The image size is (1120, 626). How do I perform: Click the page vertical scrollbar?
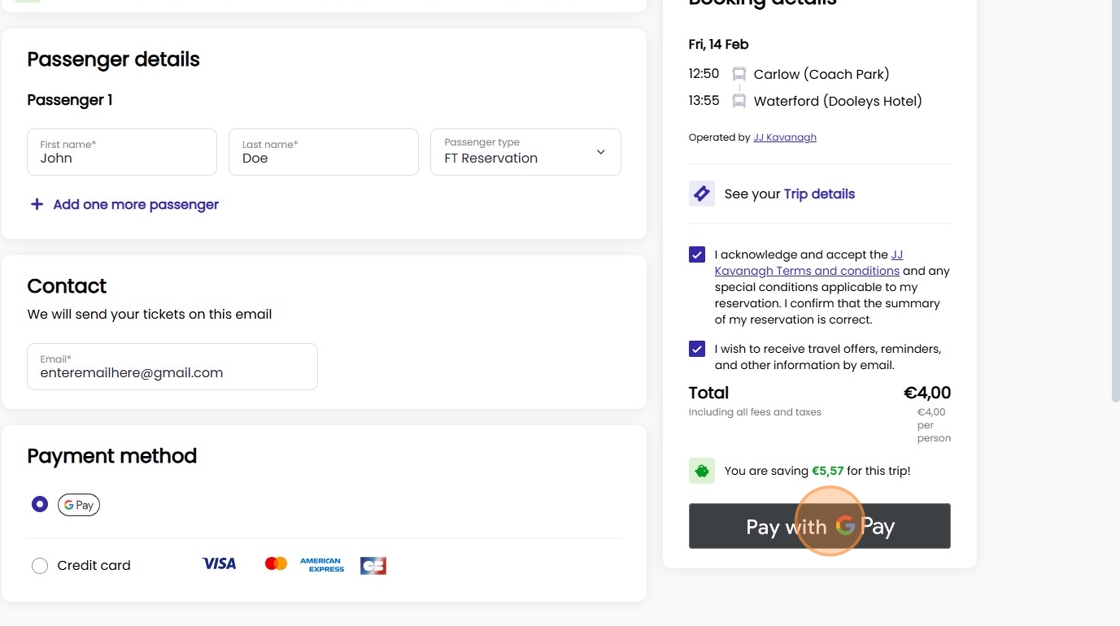[x=1116, y=200]
